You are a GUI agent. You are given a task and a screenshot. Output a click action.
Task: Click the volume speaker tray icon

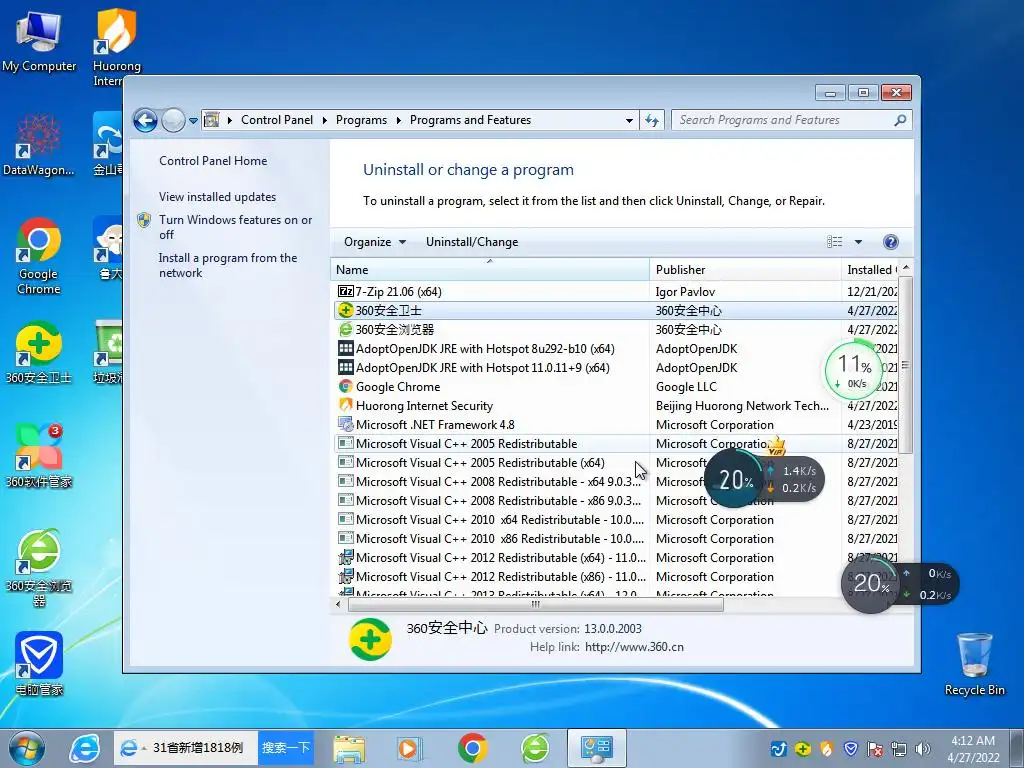[x=923, y=749]
